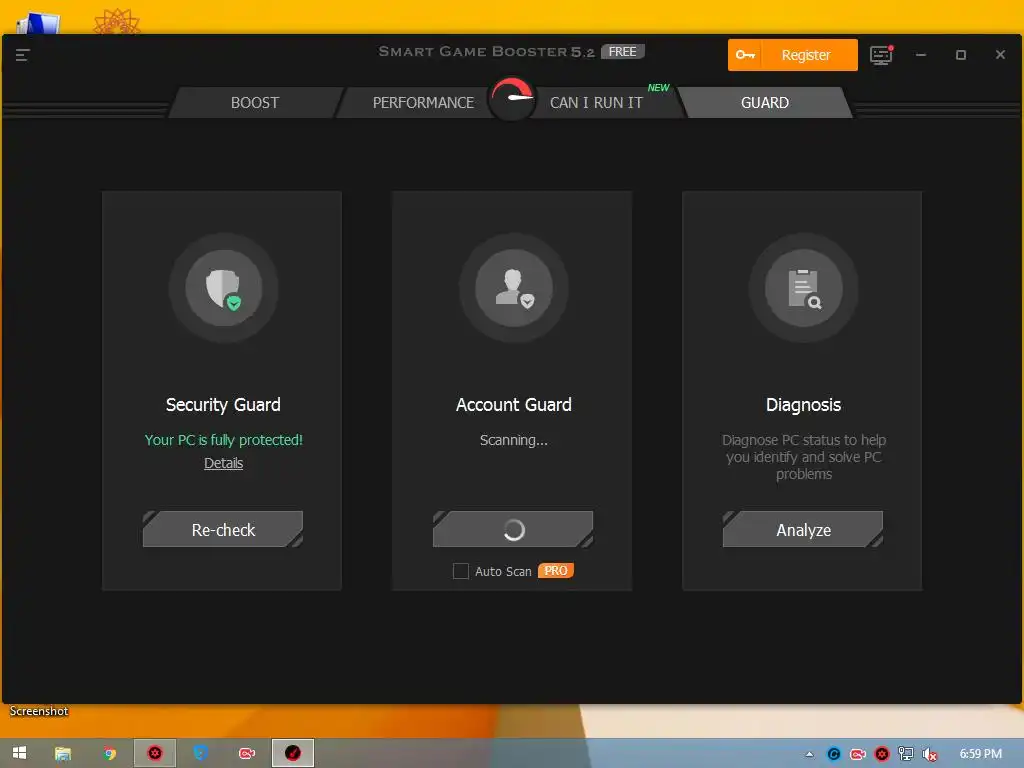Click "Your PC is fully protected!" text
The height and width of the screenshot is (768, 1024).
tap(223, 440)
